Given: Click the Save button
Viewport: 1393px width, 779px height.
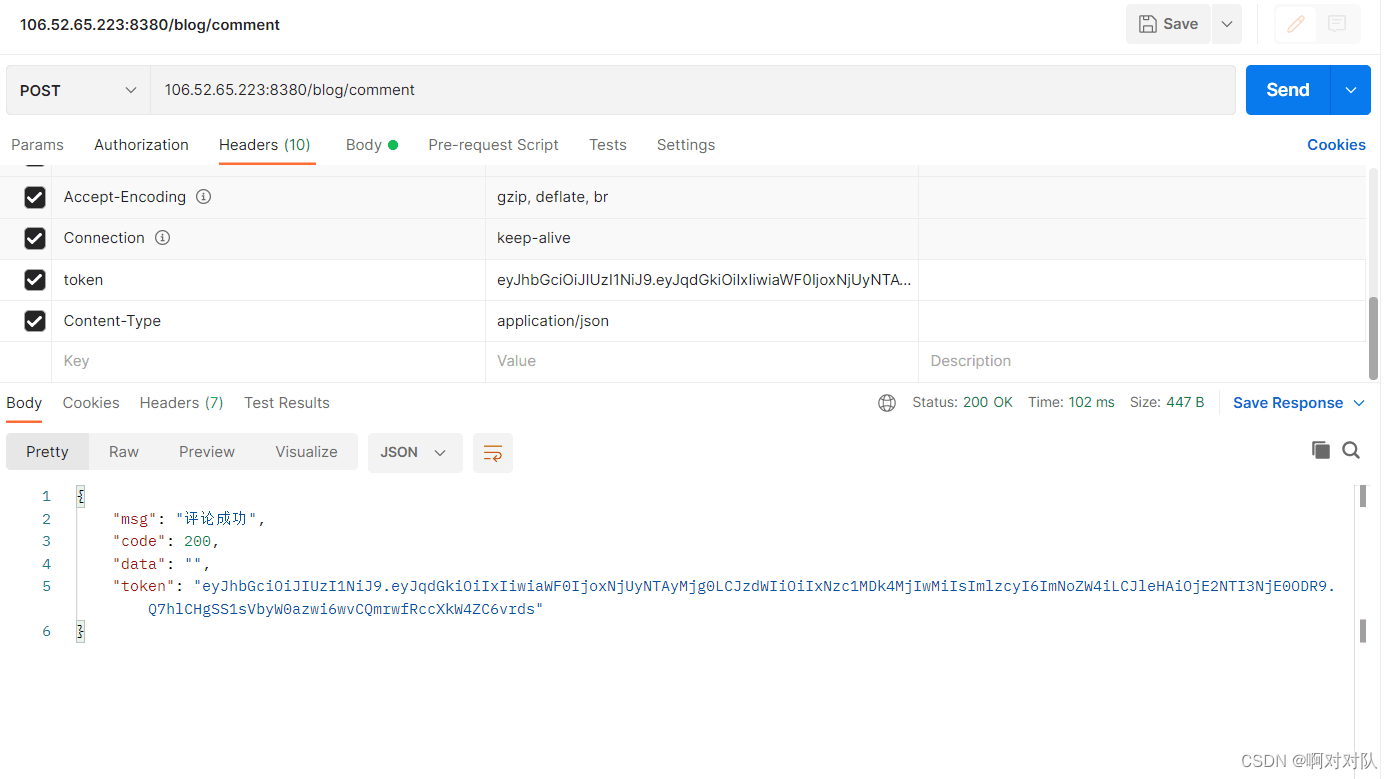Looking at the screenshot, I should click(x=1169, y=24).
